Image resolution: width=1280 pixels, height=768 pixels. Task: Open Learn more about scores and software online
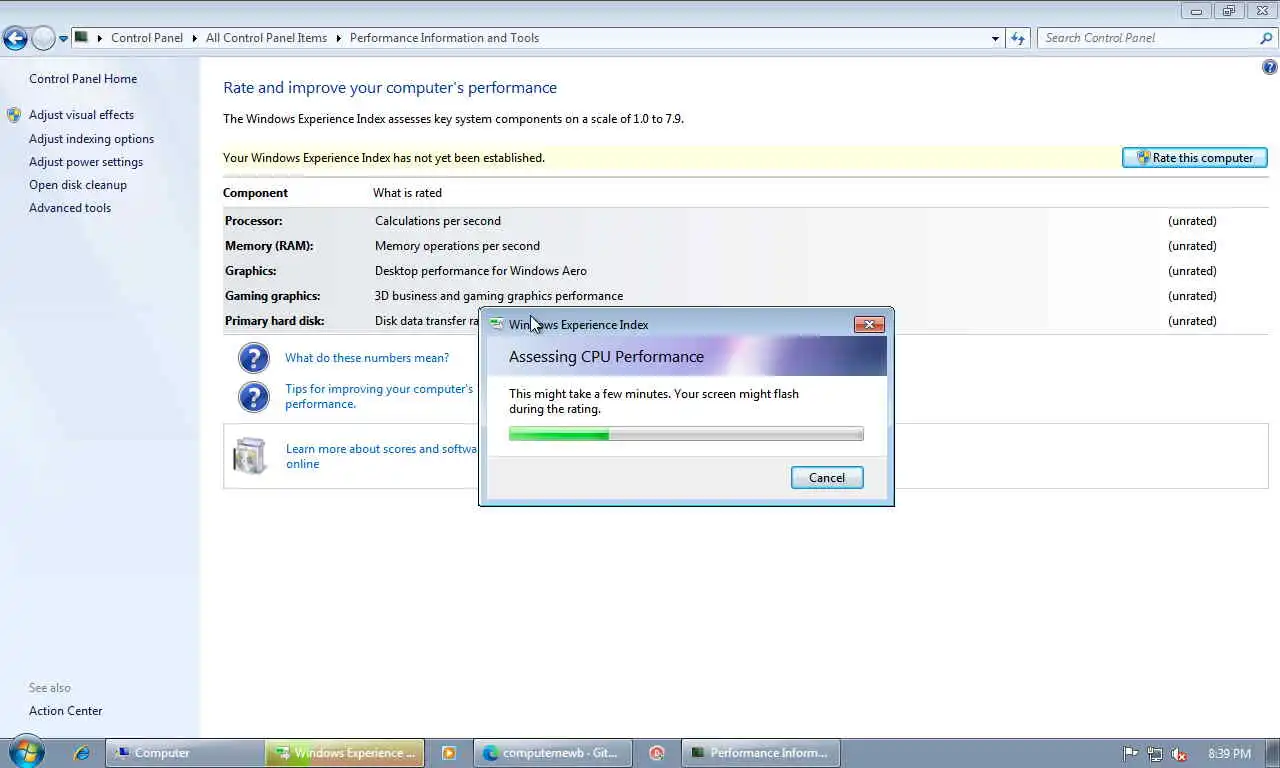tap(382, 456)
